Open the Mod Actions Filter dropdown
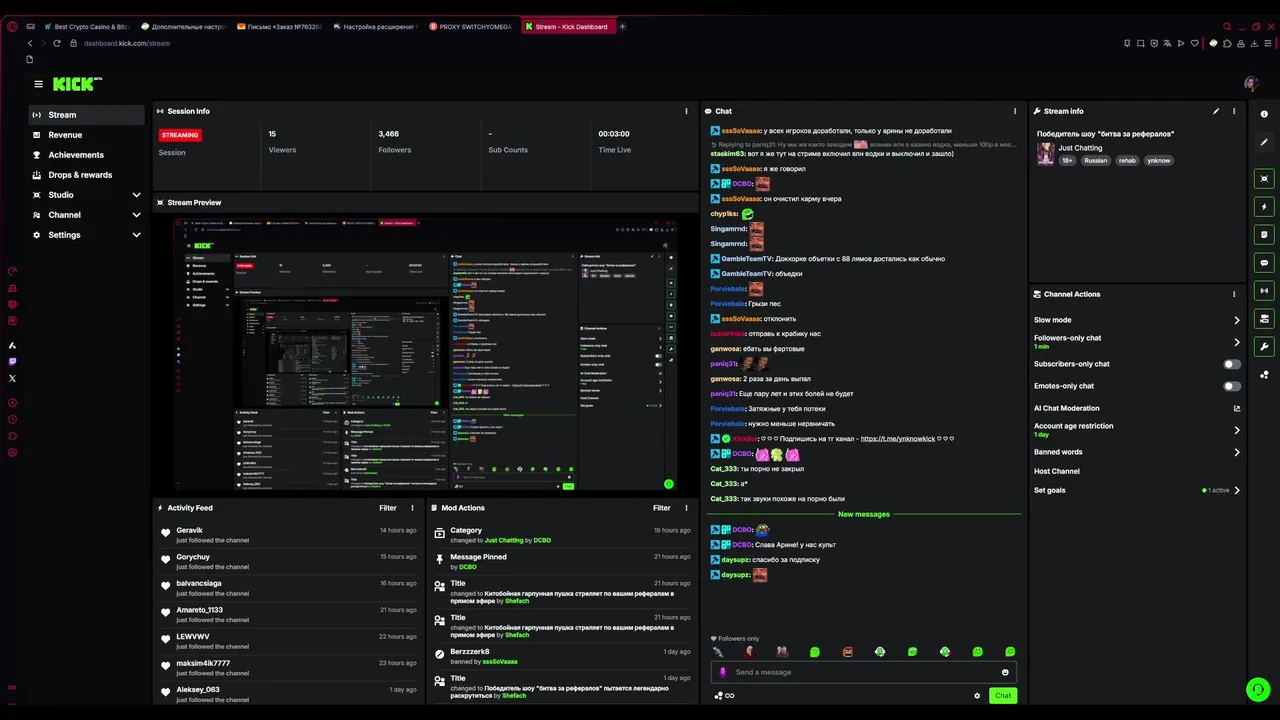 point(661,508)
